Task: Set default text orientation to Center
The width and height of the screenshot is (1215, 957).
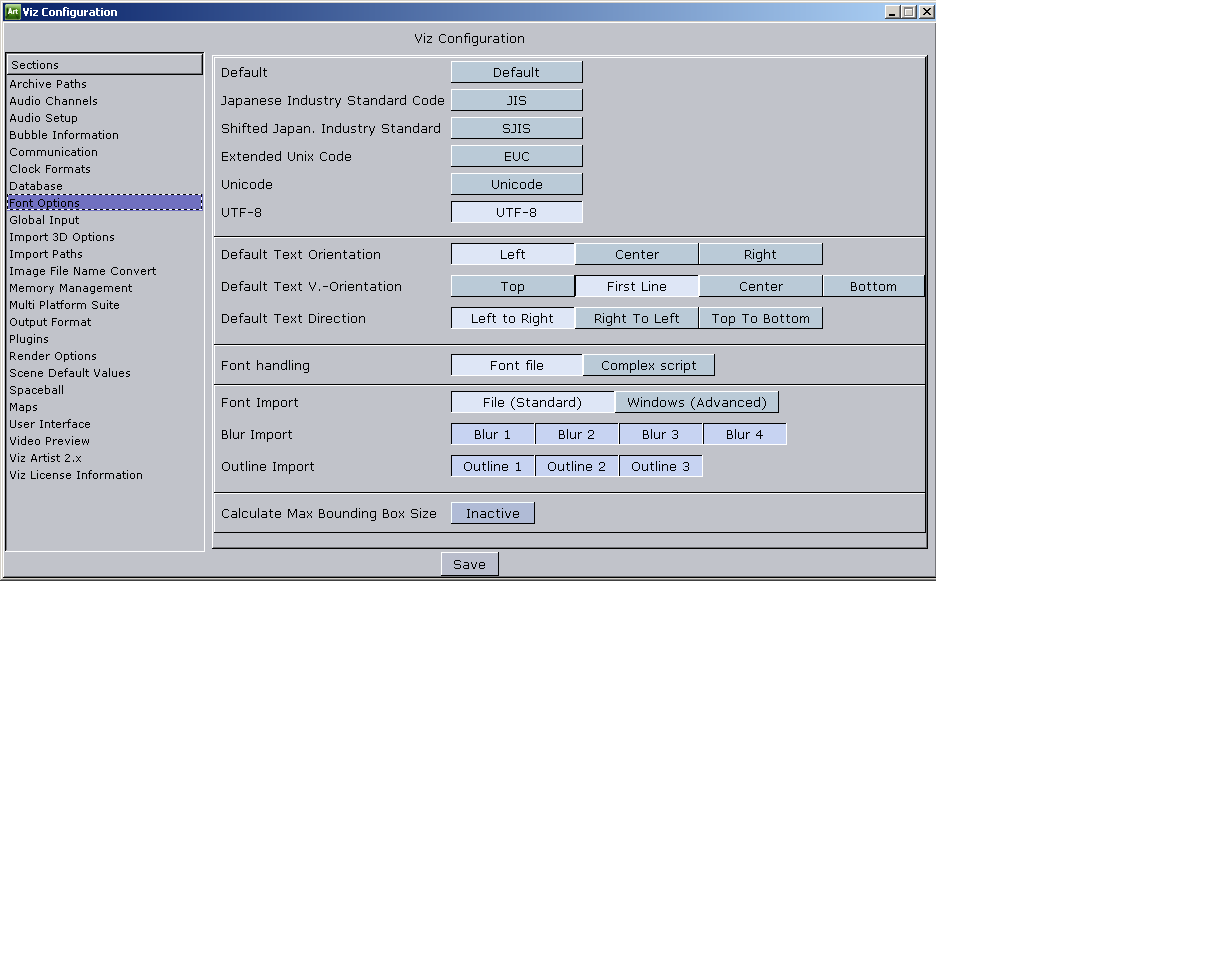Action: (x=637, y=253)
